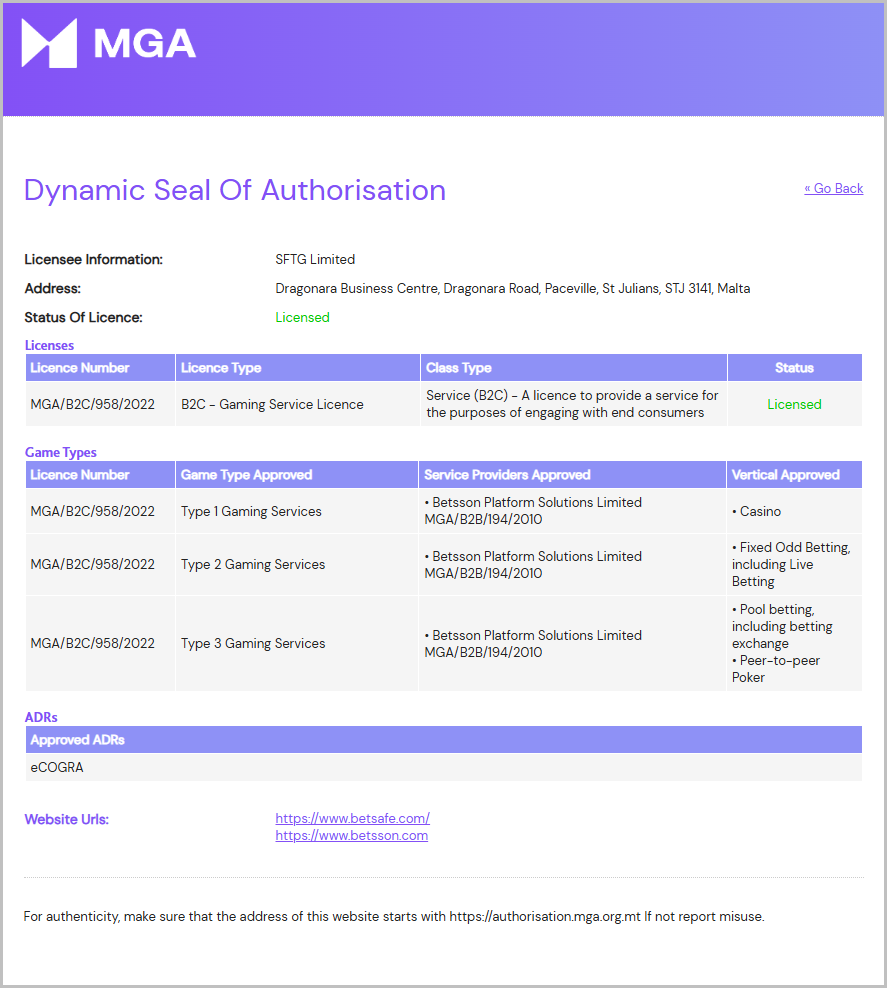Screen dimensions: 887x988
Task: Click the Address label
Action: pos(52,289)
